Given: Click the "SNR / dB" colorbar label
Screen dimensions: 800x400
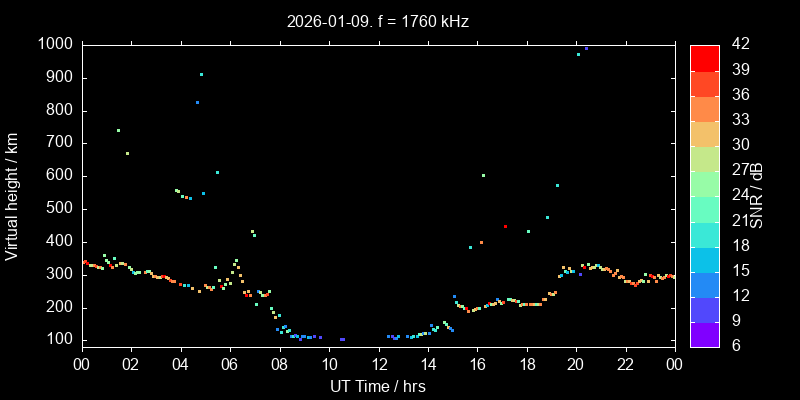Looking at the screenshot, I should (760, 195).
